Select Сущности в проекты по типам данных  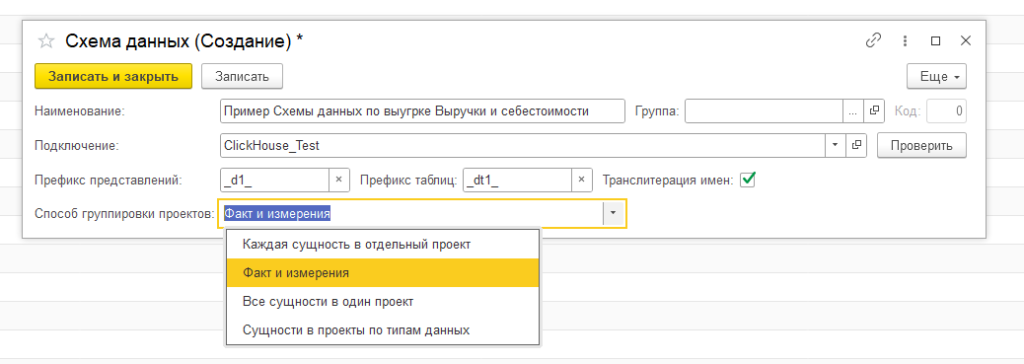[382, 330]
